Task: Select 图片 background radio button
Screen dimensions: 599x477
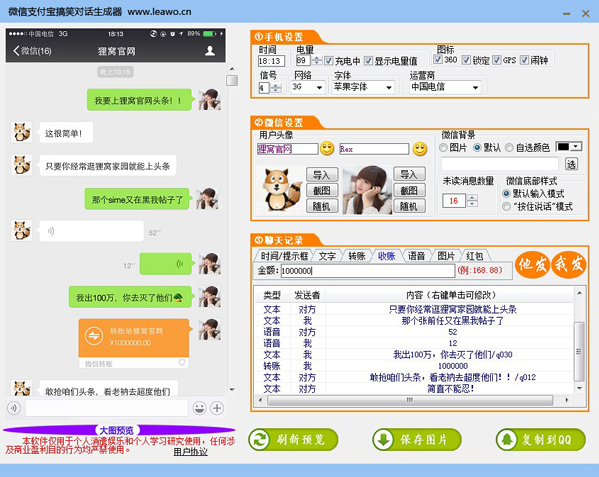Action: click(x=443, y=147)
